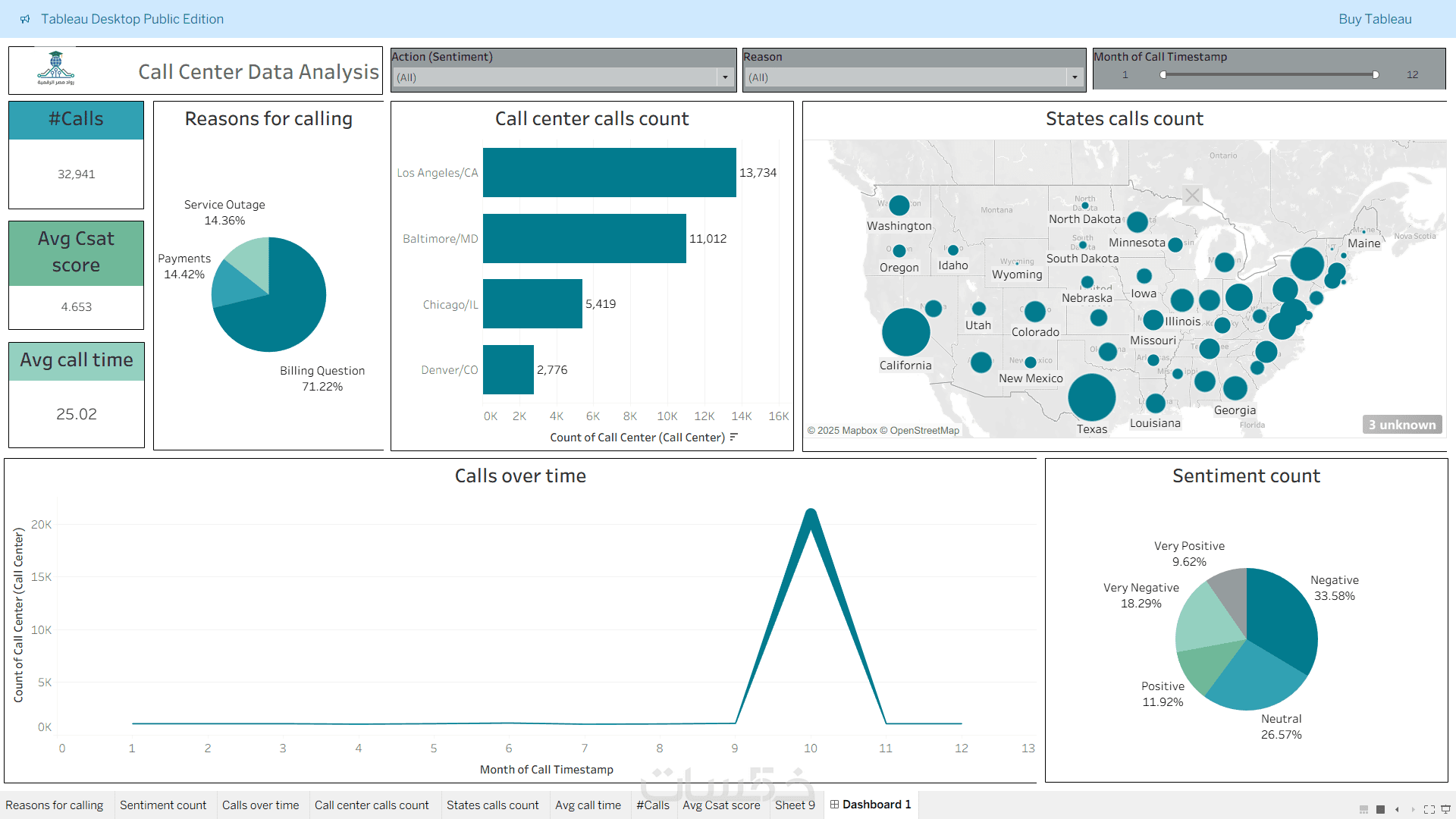The width and height of the screenshot is (1456, 819).
Task: Open the Reason filter dropdown
Action: click(1075, 77)
